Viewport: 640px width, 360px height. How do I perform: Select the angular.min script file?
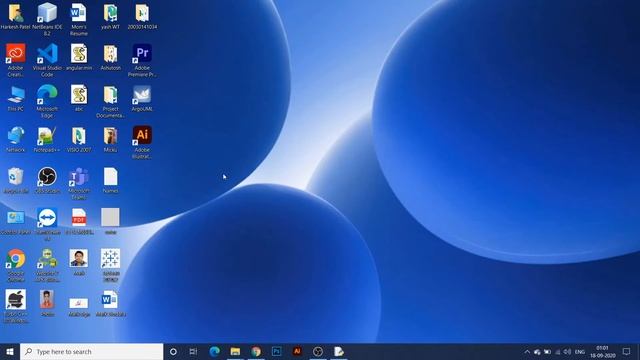(78, 54)
